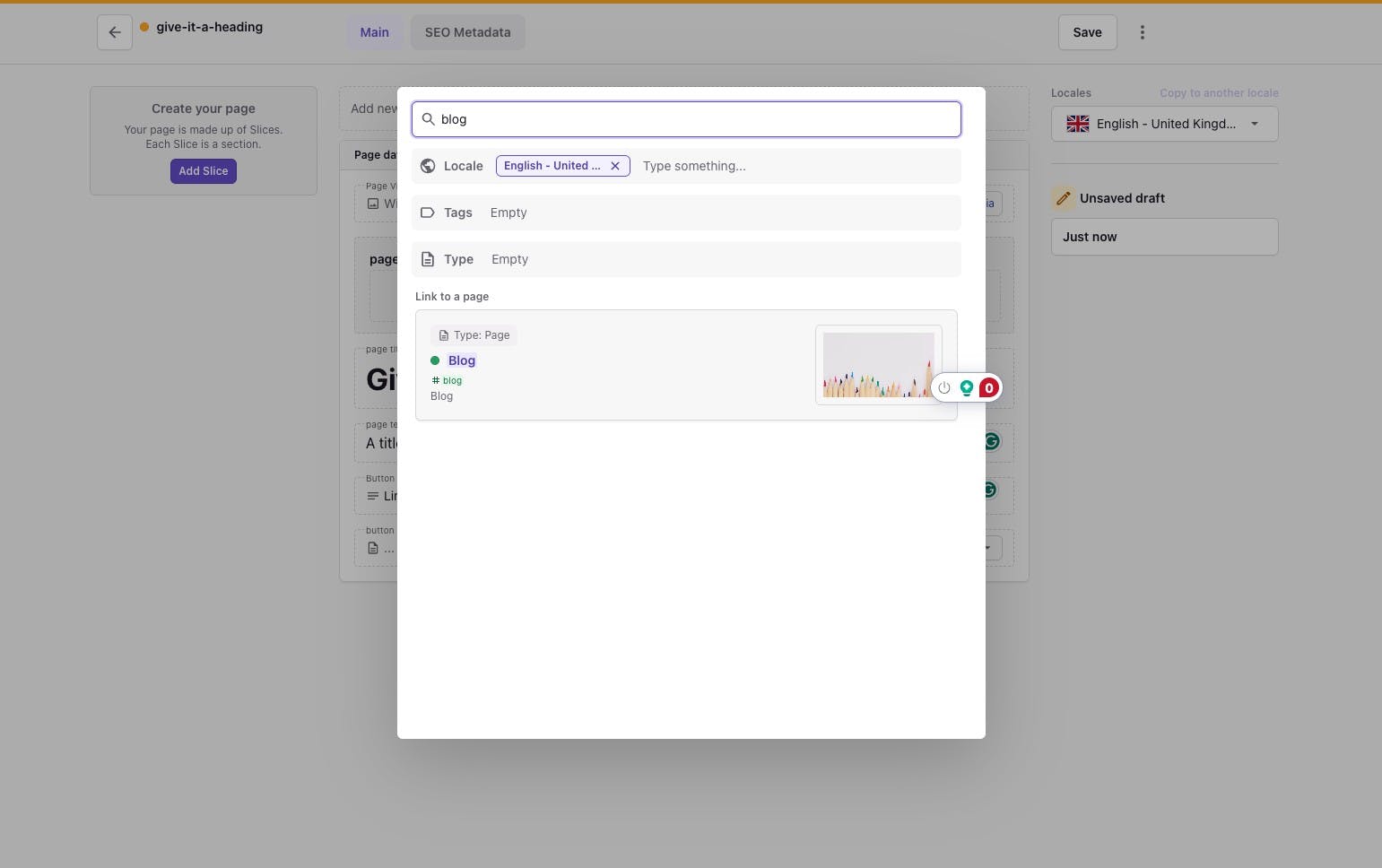Click the text lines icon in the Button field
Viewport: 1382px width, 868px height.
(x=373, y=496)
